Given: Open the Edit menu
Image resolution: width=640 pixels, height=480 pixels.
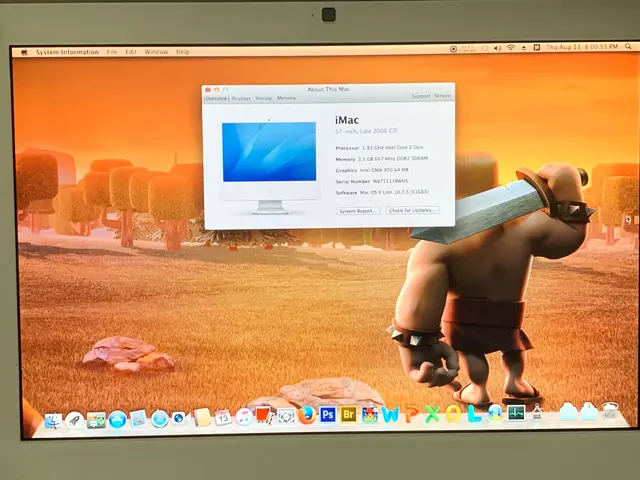Looking at the screenshot, I should (x=131, y=52).
